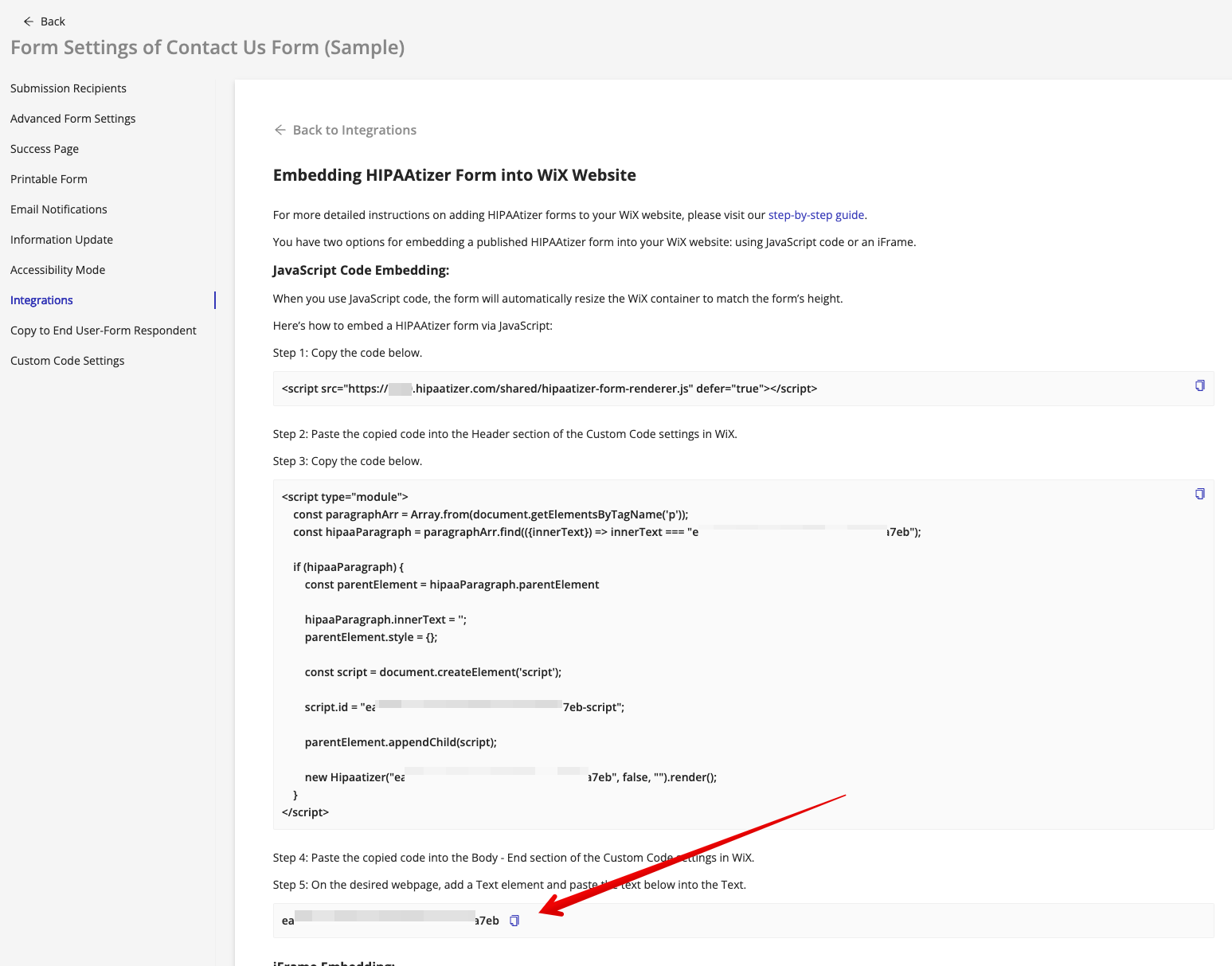Select Printable Form in the sidebar

(x=49, y=179)
